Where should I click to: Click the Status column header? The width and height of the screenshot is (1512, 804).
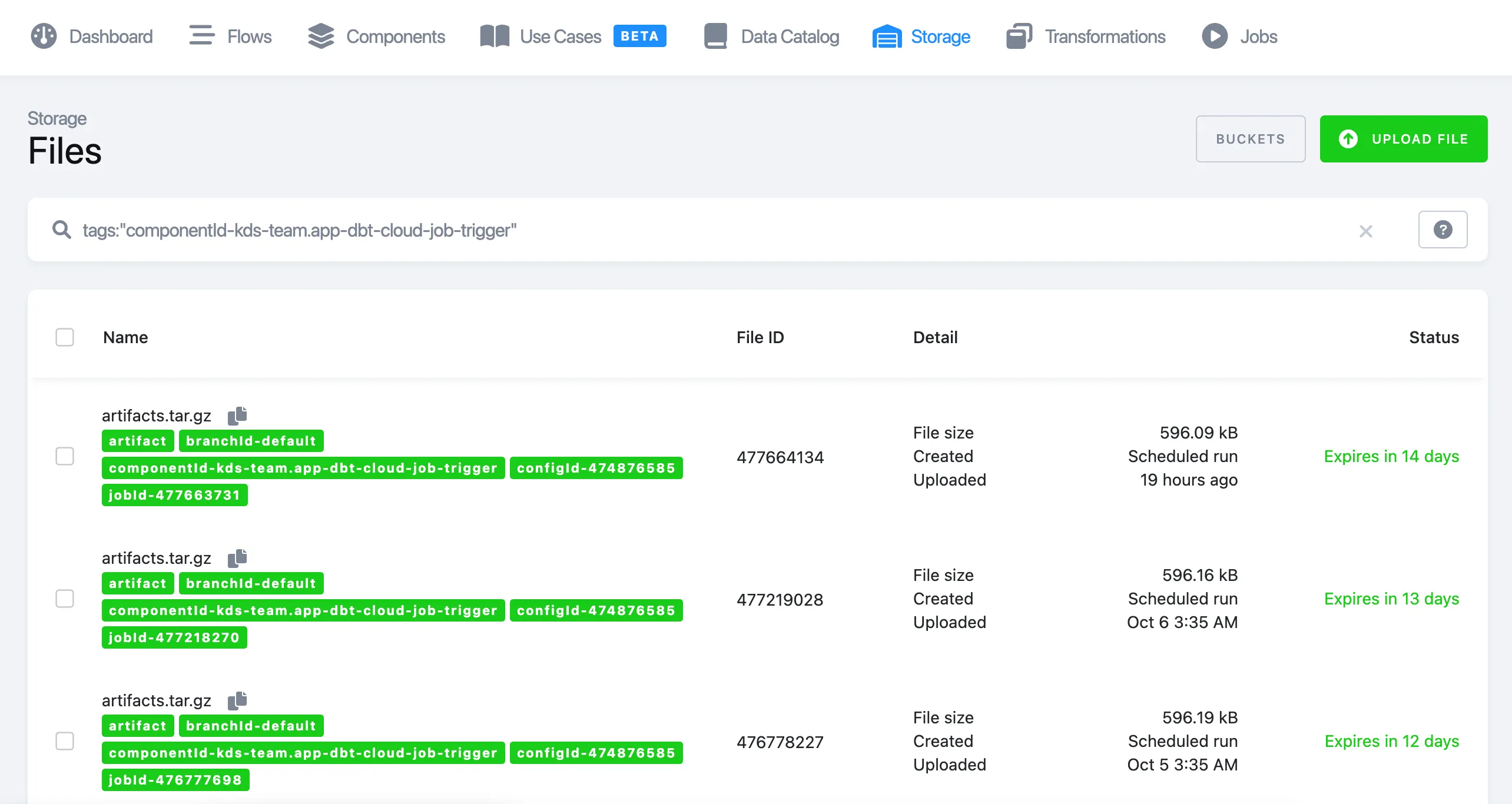click(x=1434, y=337)
